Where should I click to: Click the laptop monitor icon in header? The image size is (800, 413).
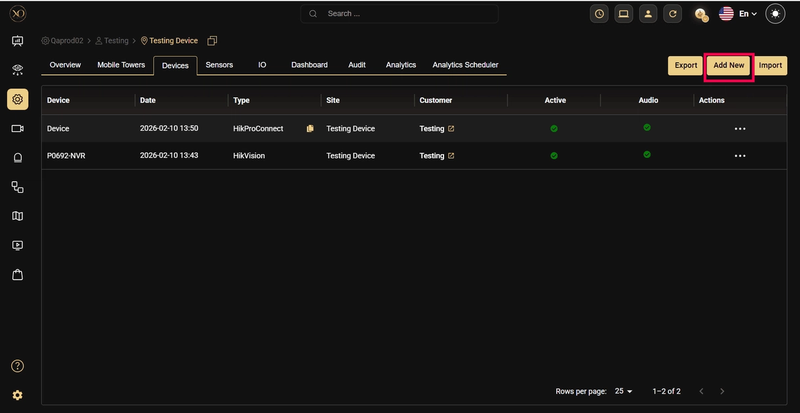pos(623,14)
